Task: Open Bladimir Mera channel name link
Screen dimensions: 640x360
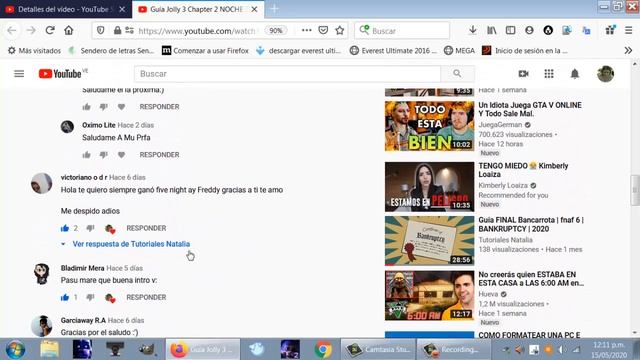Action: [82, 268]
